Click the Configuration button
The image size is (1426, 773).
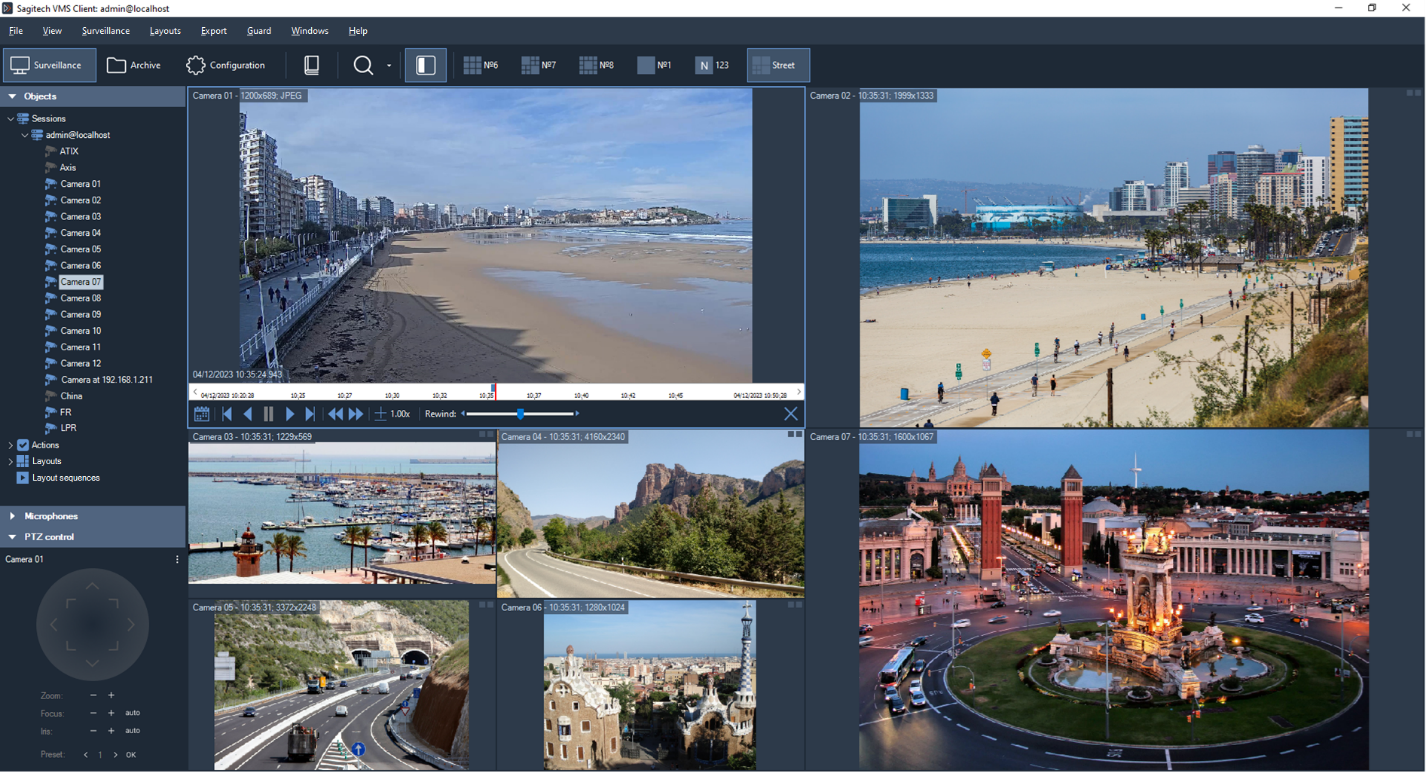pos(225,65)
